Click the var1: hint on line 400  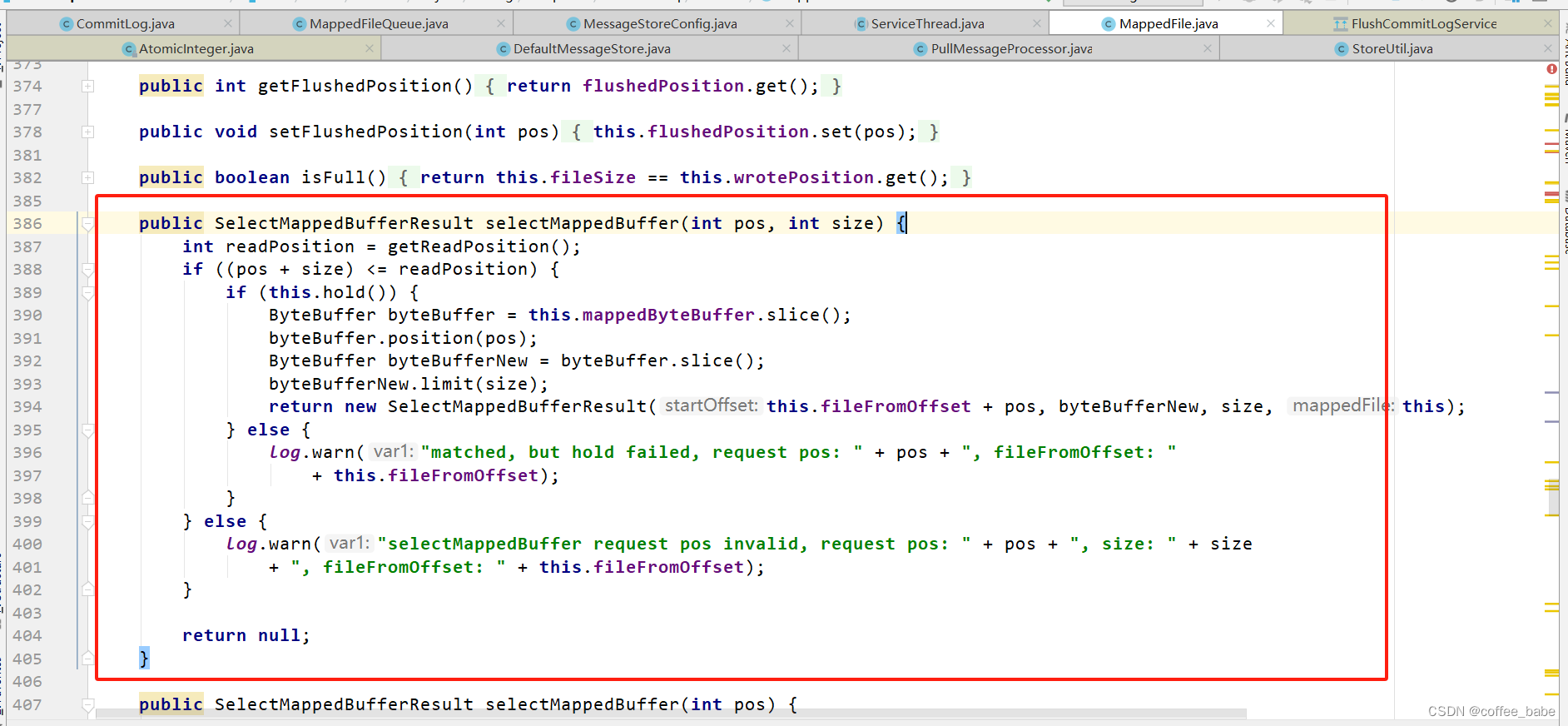(349, 543)
